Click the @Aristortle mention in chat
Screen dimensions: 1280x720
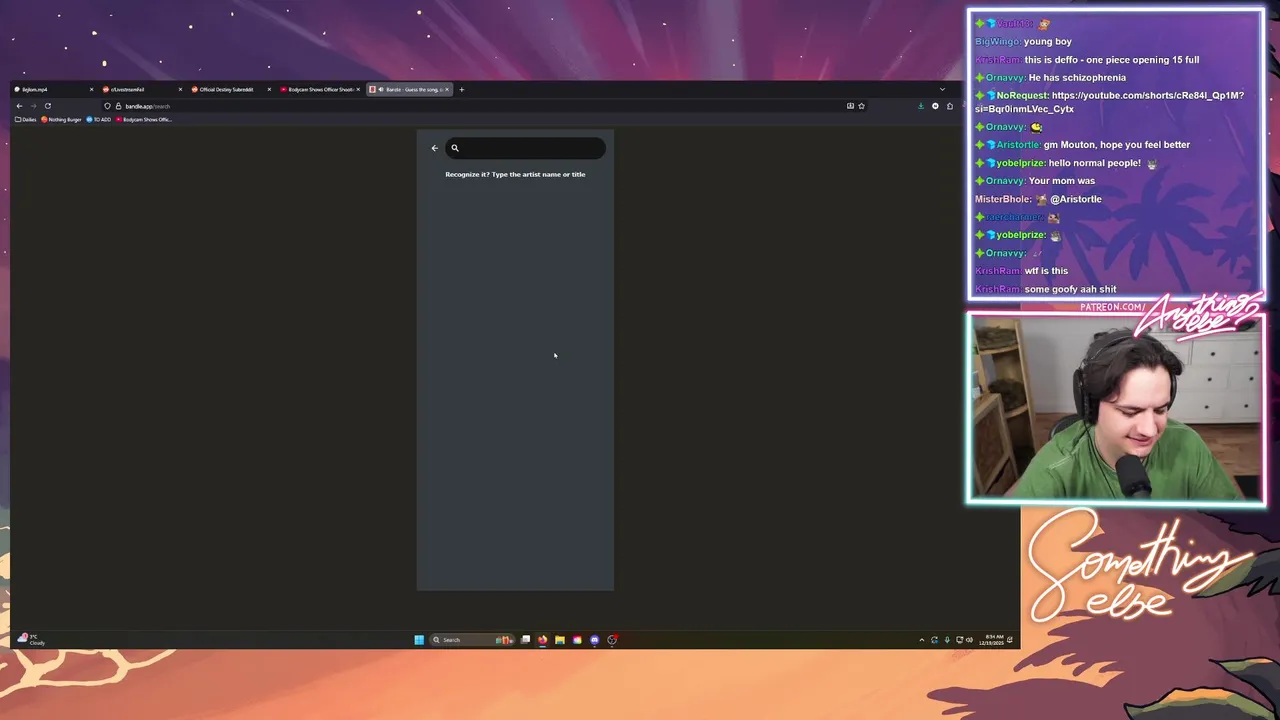1076,199
